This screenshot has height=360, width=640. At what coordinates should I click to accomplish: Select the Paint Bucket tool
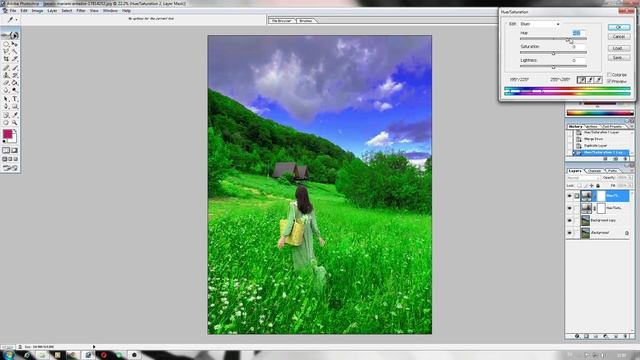point(15,83)
